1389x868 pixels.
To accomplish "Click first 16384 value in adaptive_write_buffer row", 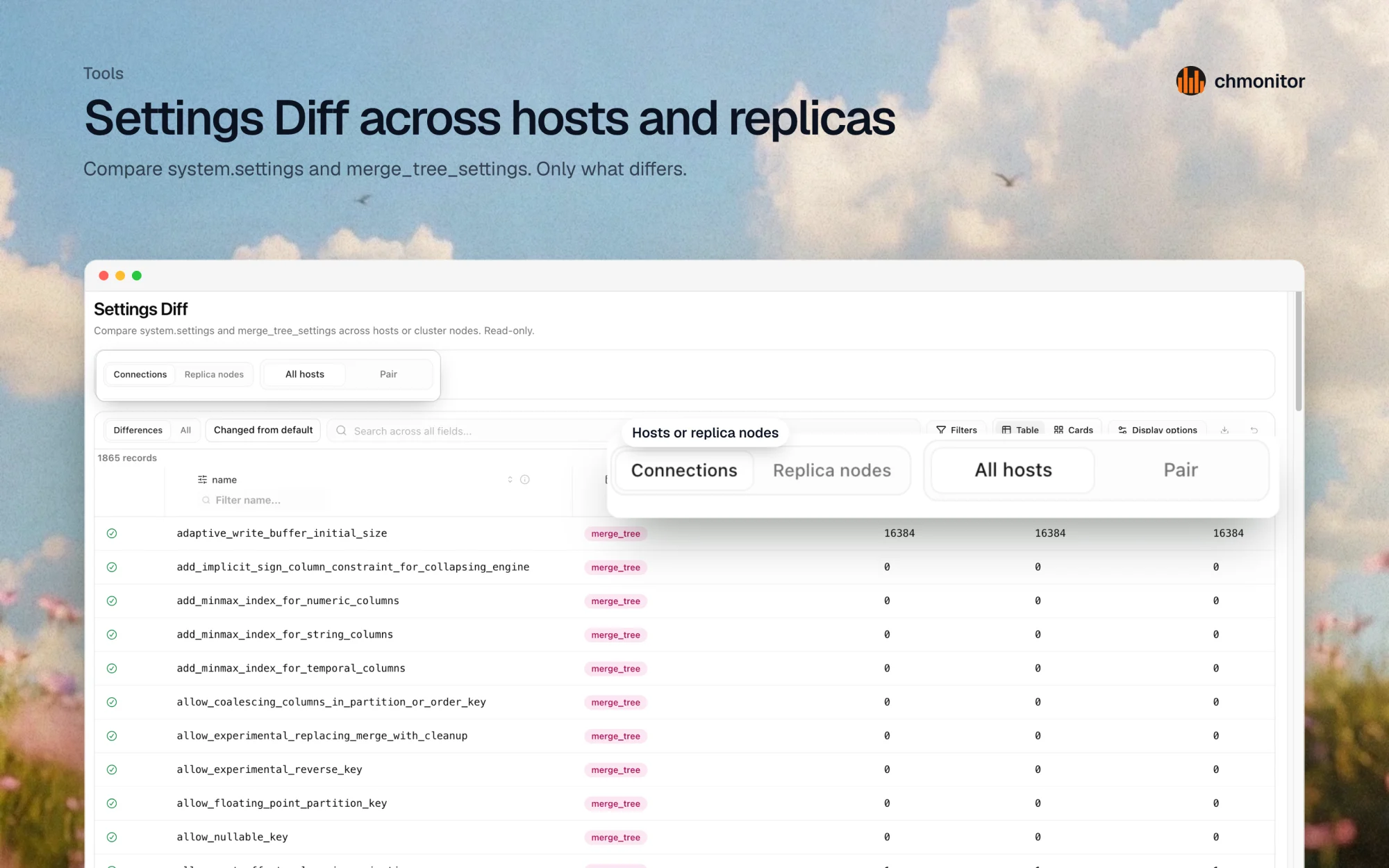I will (899, 533).
